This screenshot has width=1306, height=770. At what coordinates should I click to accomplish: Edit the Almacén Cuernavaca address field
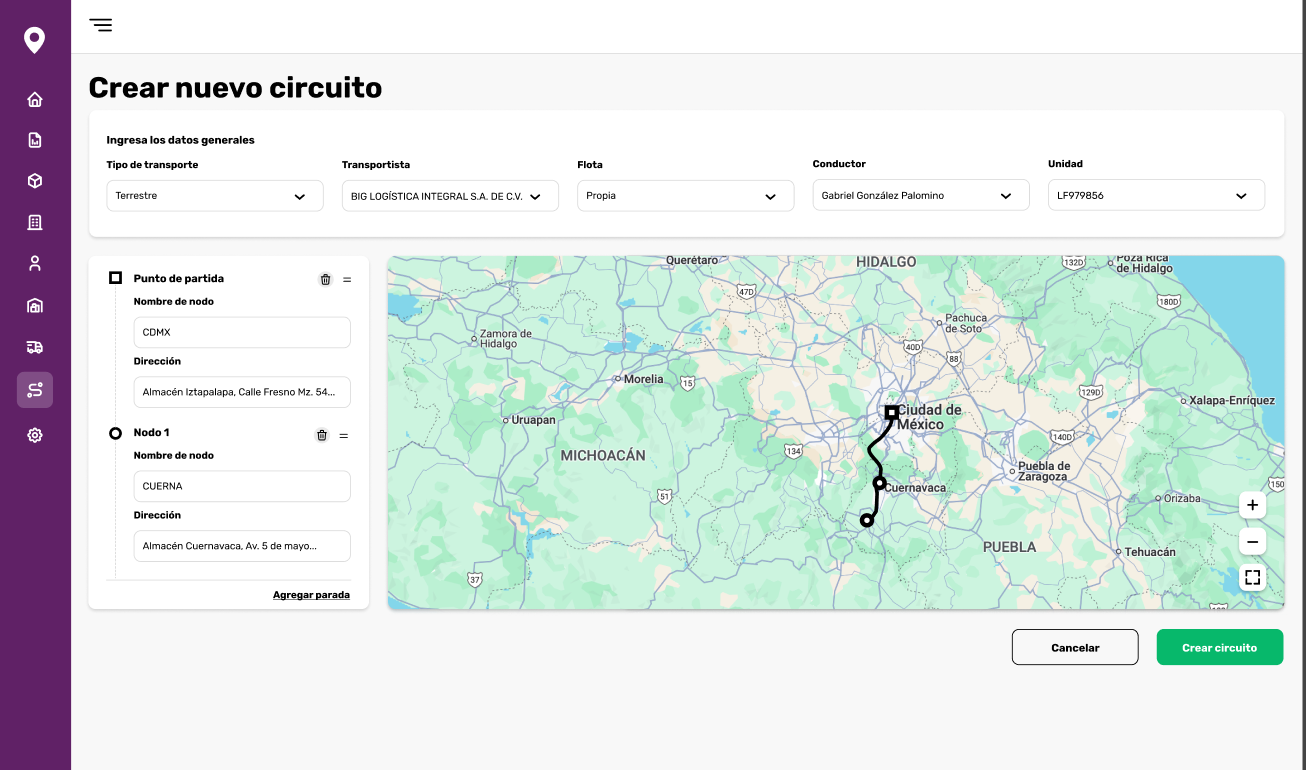(242, 546)
